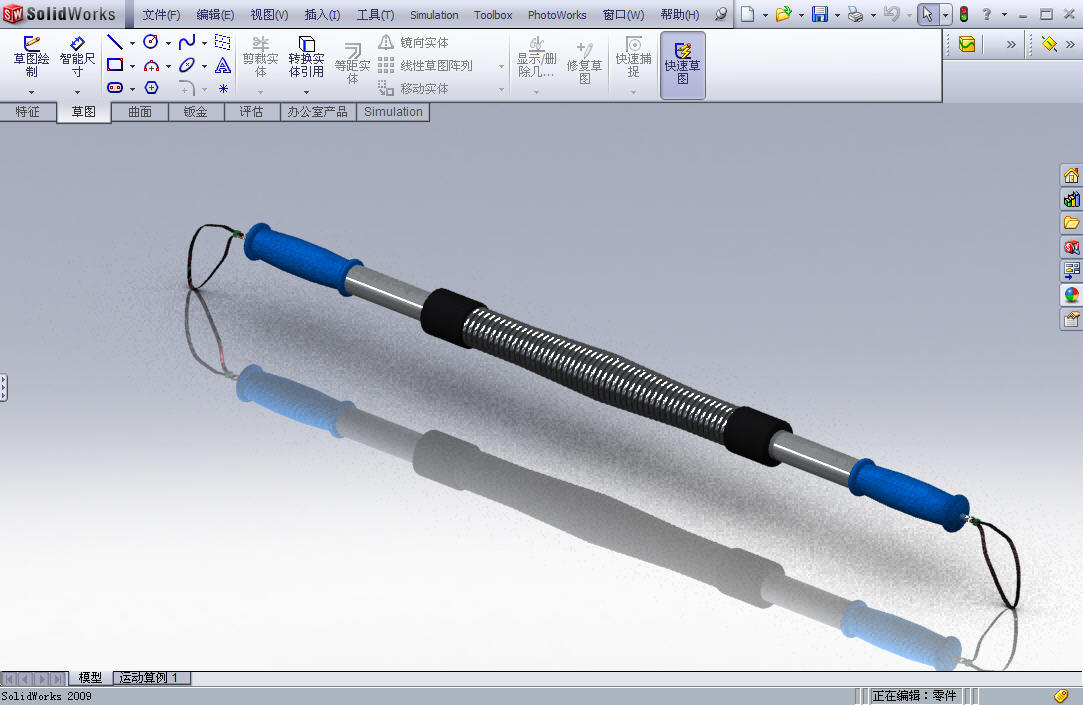Select the Arc sketch tool
Viewport: 1083px width, 705px height.
(151, 66)
